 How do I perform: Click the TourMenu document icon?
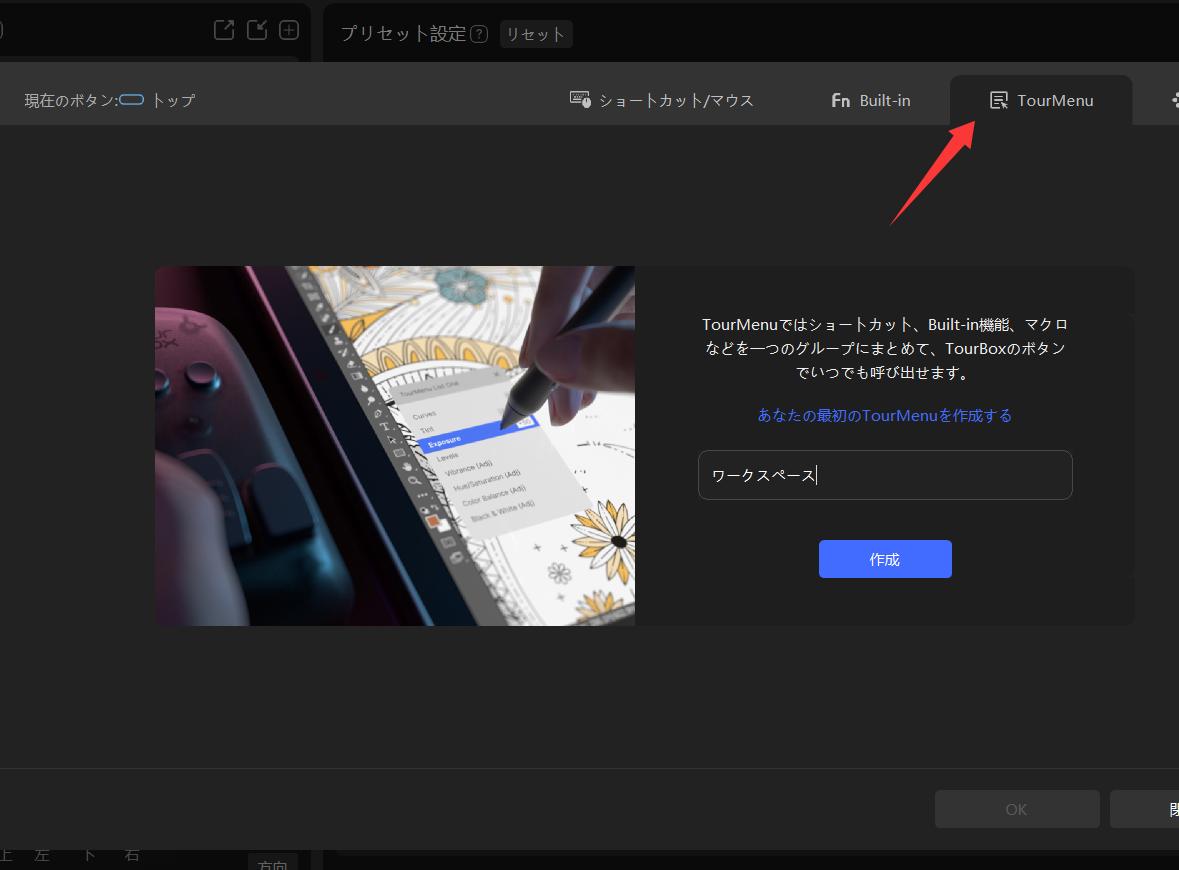[x=999, y=99]
